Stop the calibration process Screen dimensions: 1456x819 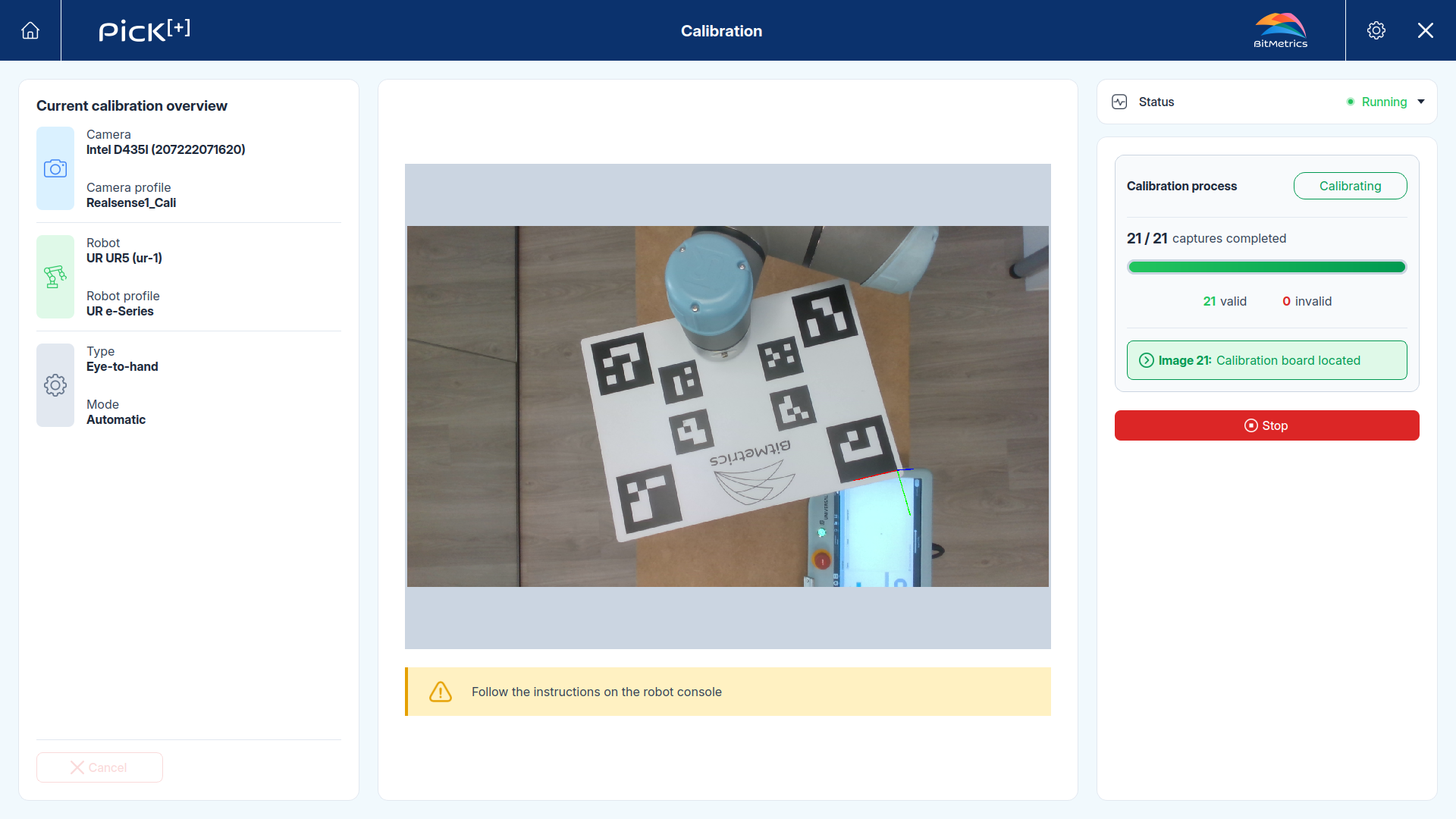pos(1267,425)
